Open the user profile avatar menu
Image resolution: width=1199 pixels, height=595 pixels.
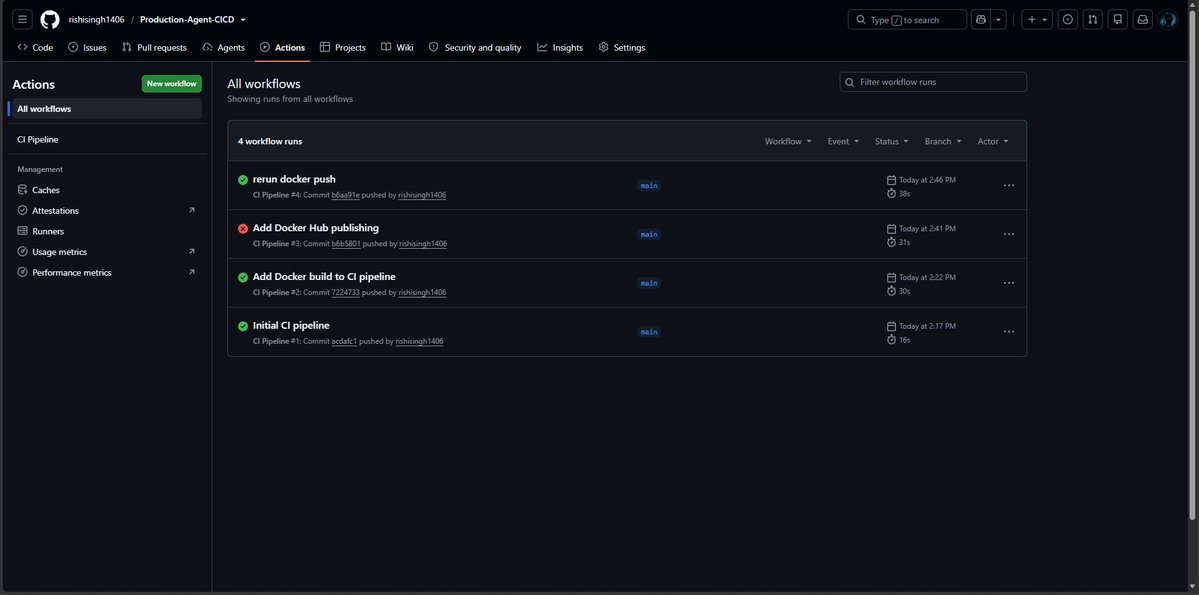tap(1168, 19)
